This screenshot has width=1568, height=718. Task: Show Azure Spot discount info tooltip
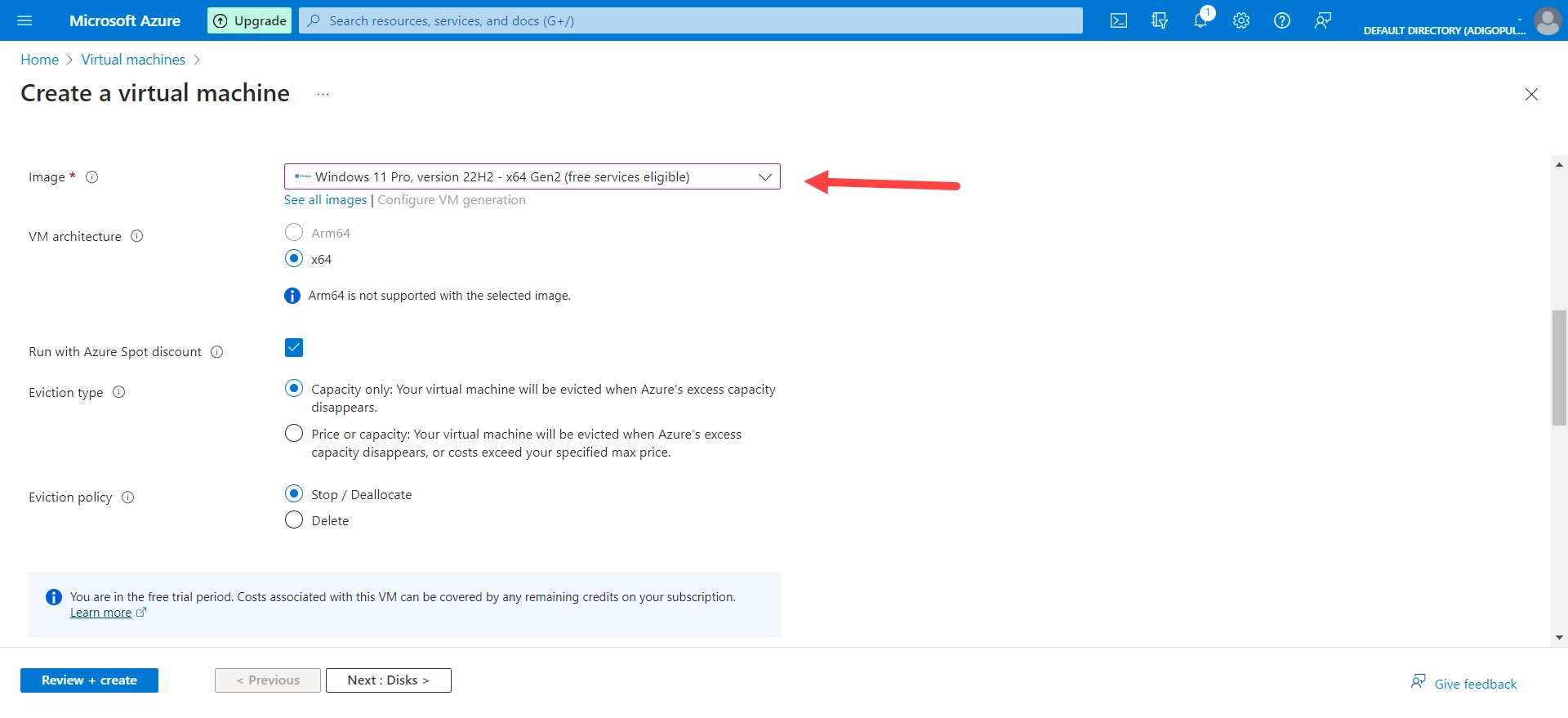pyautogui.click(x=217, y=352)
